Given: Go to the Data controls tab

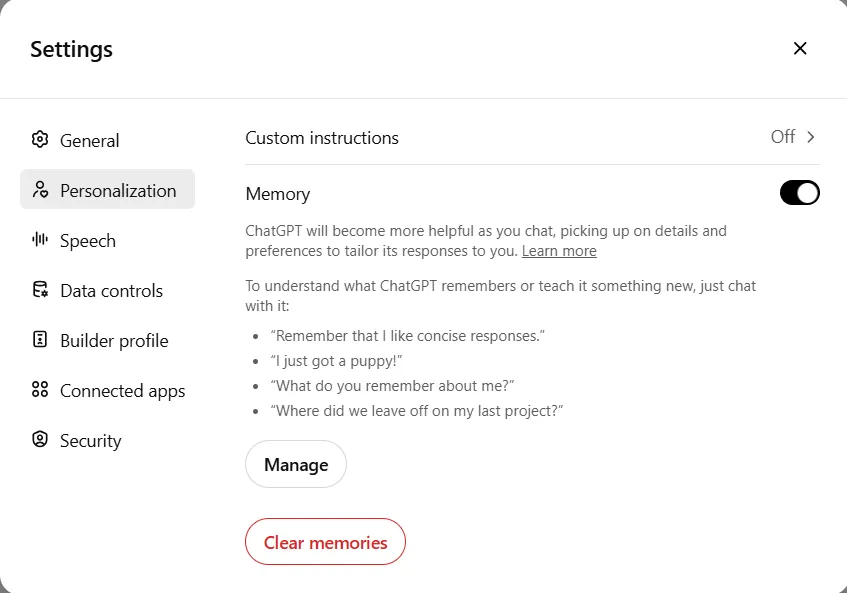Looking at the screenshot, I should point(107,290).
